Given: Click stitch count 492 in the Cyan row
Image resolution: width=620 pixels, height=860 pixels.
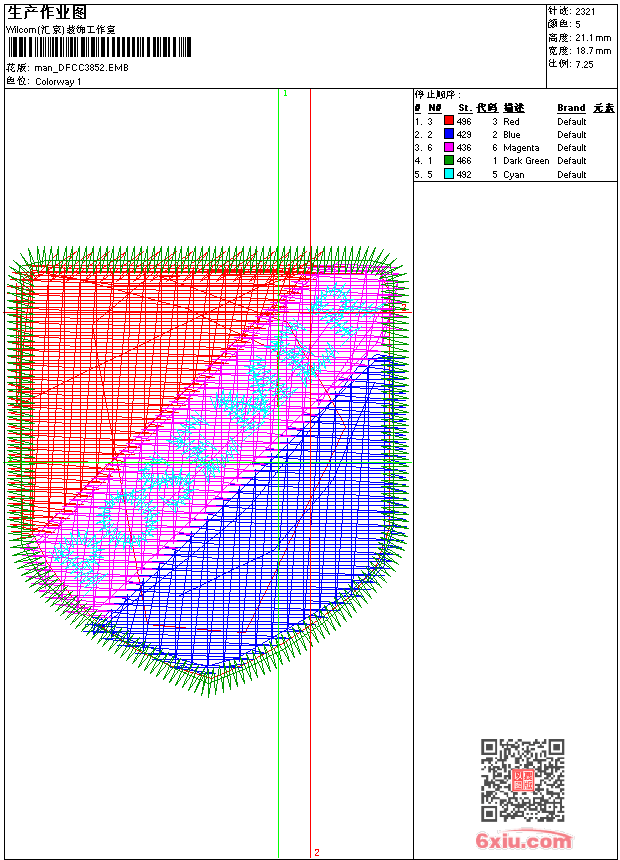Looking at the screenshot, I should pyautogui.click(x=464, y=174).
